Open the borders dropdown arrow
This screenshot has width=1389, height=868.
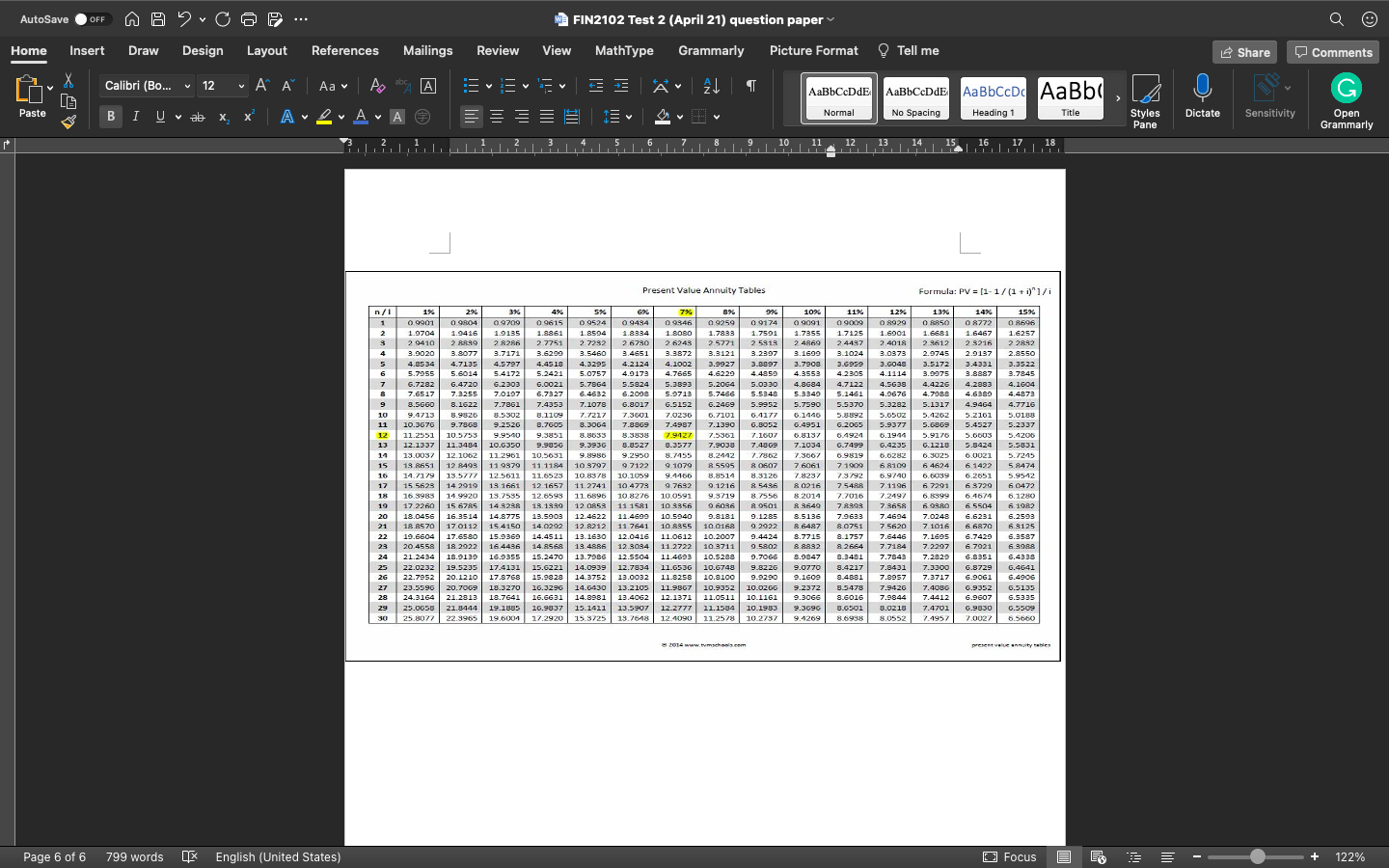[717, 117]
